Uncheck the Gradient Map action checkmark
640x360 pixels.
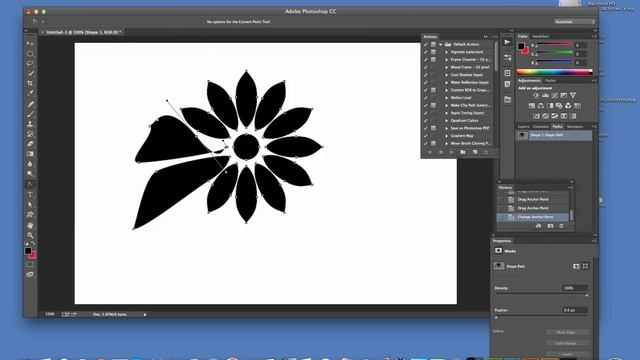(426, 136)
